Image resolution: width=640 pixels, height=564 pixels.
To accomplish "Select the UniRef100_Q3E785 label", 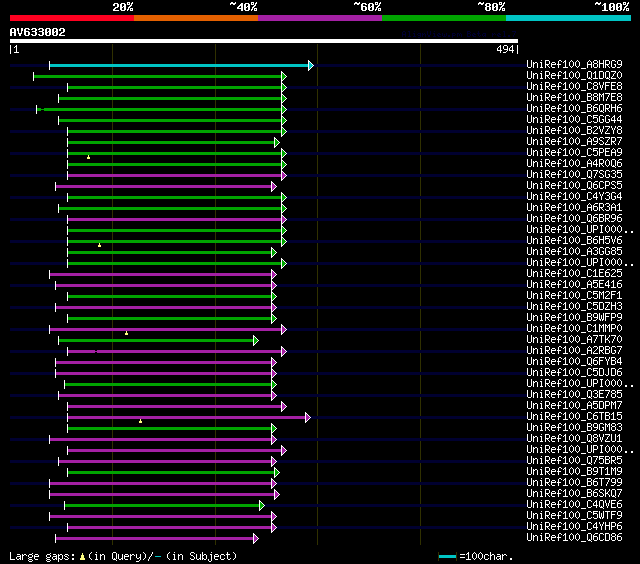I will tap(574, 395).
